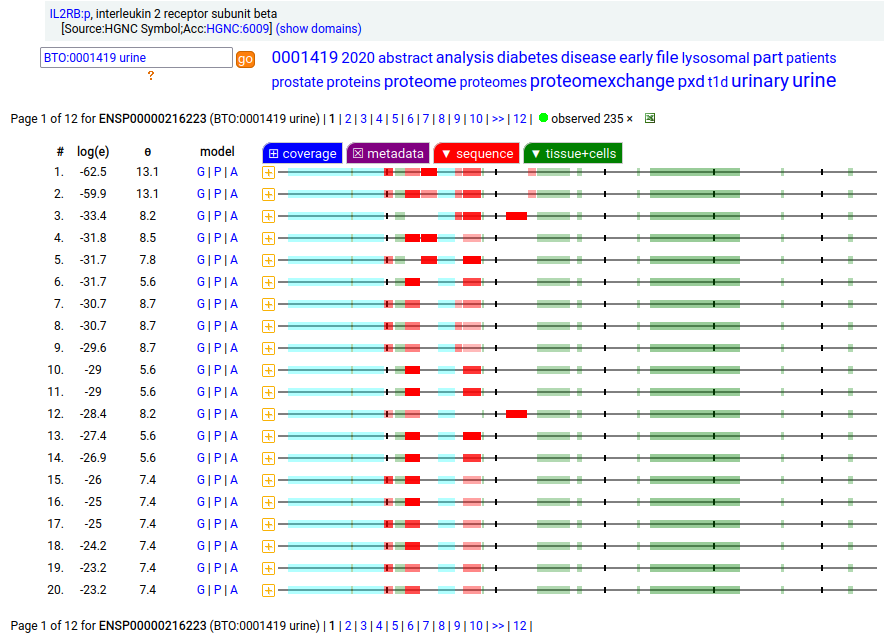Screen dimensions: 884x644
Task: Go to page 5 in the upper pagination
Action: point(395,119)
